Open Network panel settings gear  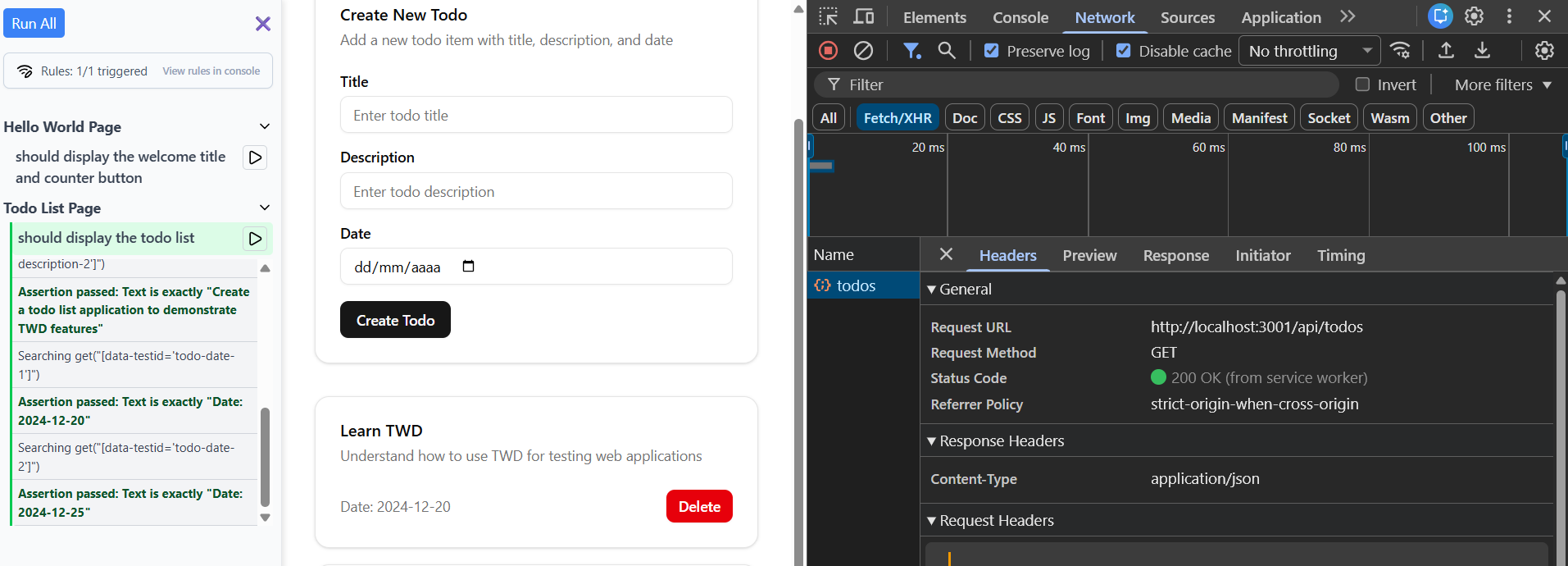(x=1544, y=51)
